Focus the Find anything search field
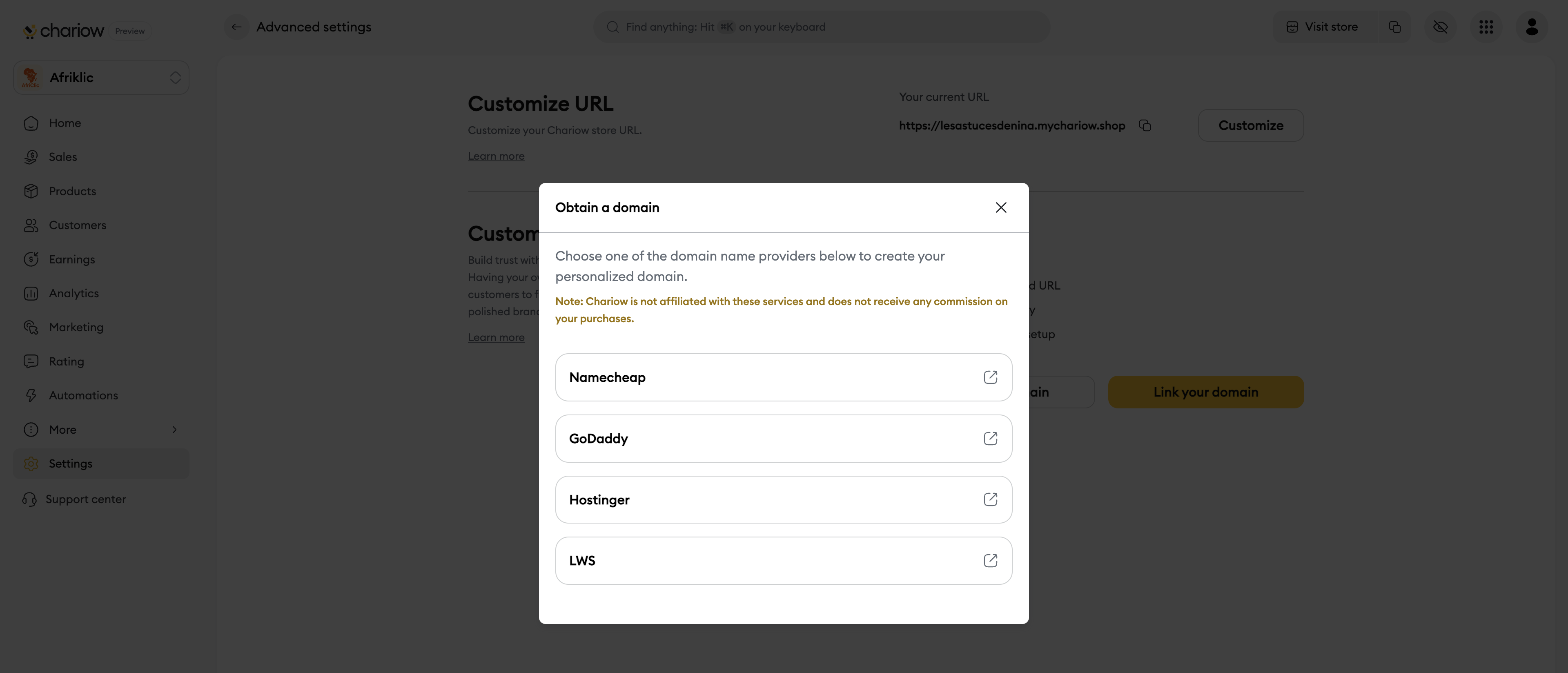The height and width of the screenshot is (673, 1568). click(x=822, y=27)
